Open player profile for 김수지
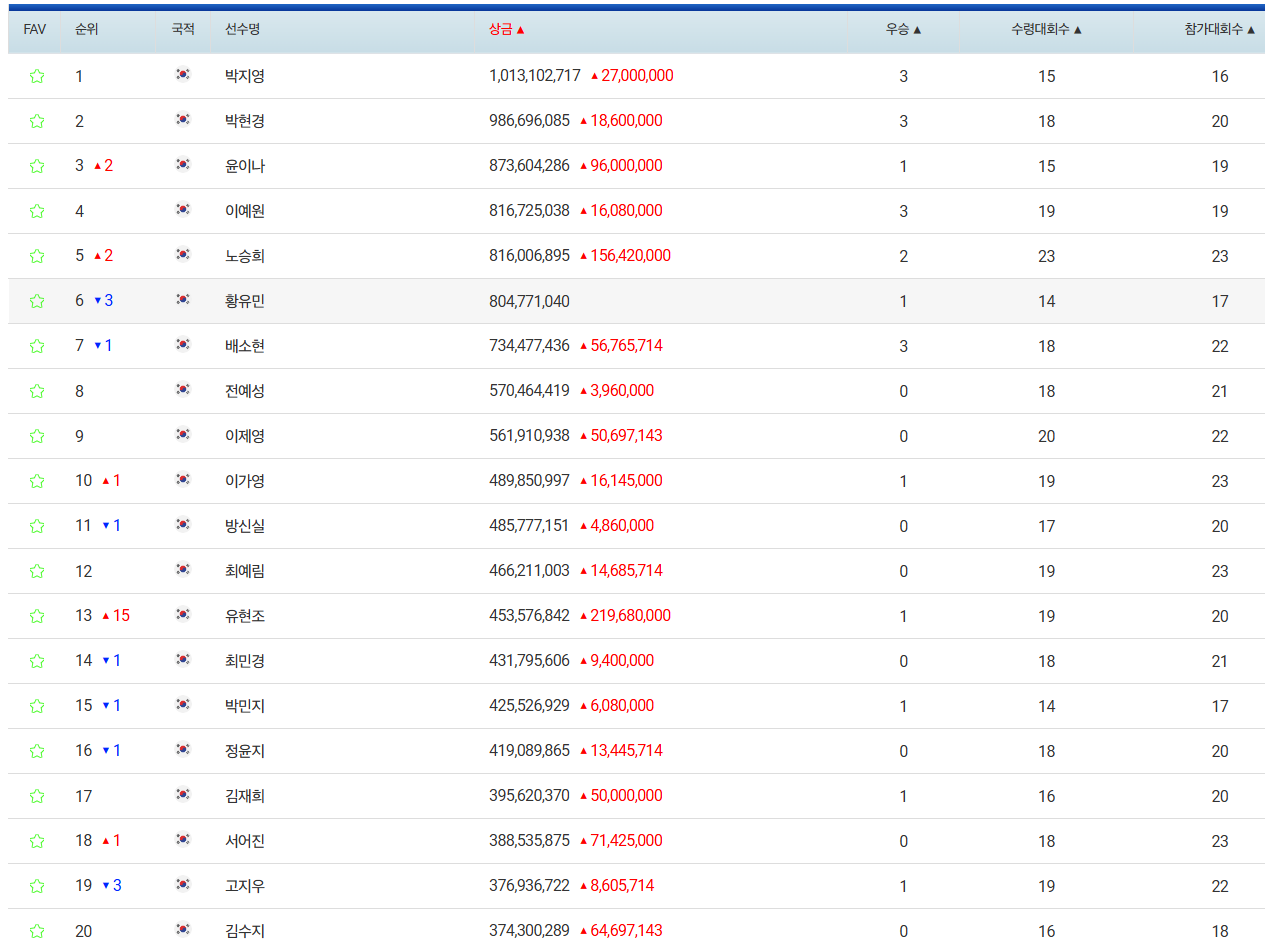1265x943 pixels. (245, 931)
